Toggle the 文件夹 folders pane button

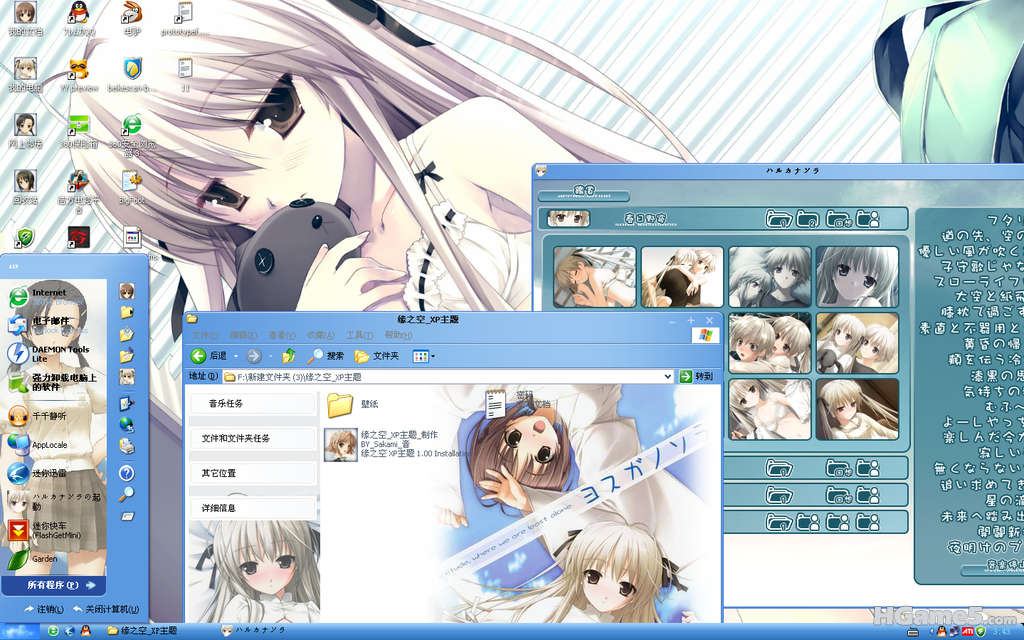[x=376, y=356]
